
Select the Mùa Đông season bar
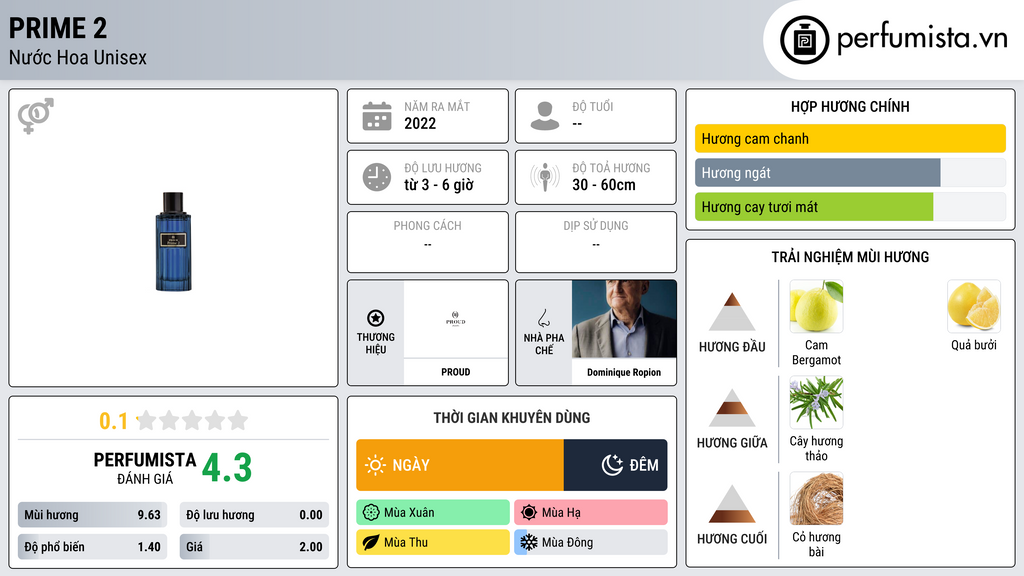click(591, 542)
